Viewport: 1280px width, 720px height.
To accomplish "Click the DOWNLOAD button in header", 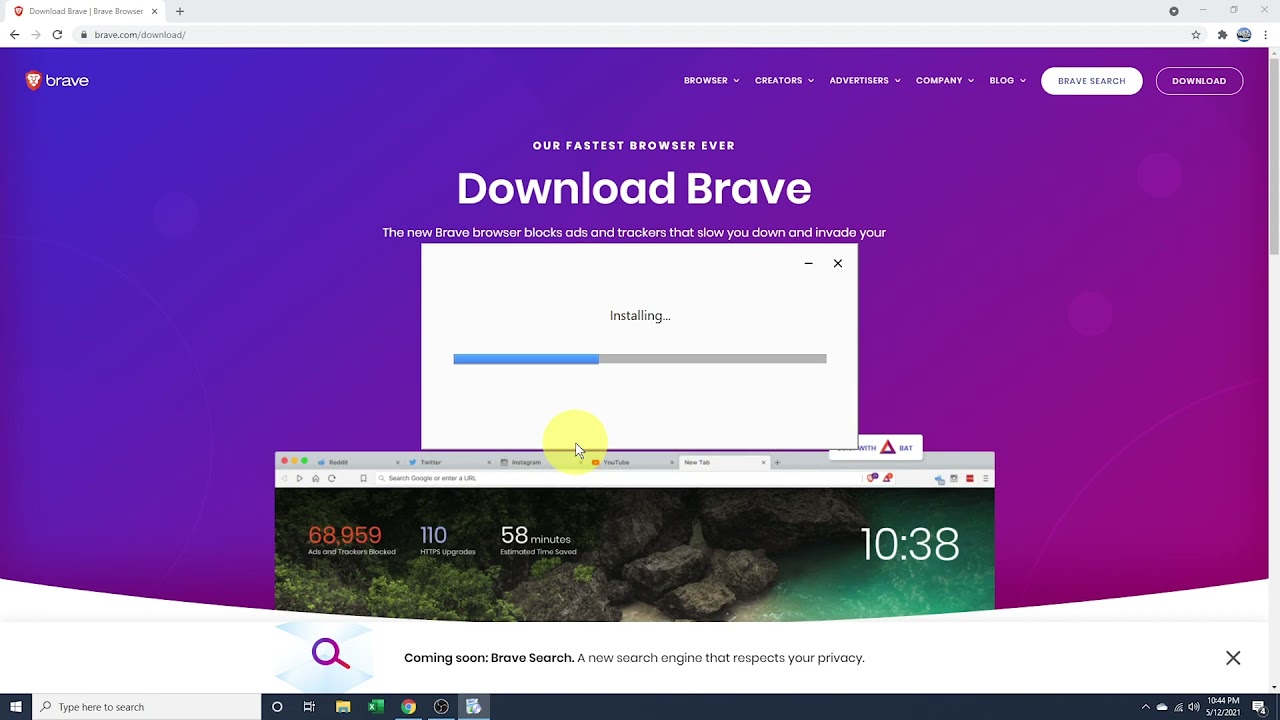I will click(x=1199, y=81).
